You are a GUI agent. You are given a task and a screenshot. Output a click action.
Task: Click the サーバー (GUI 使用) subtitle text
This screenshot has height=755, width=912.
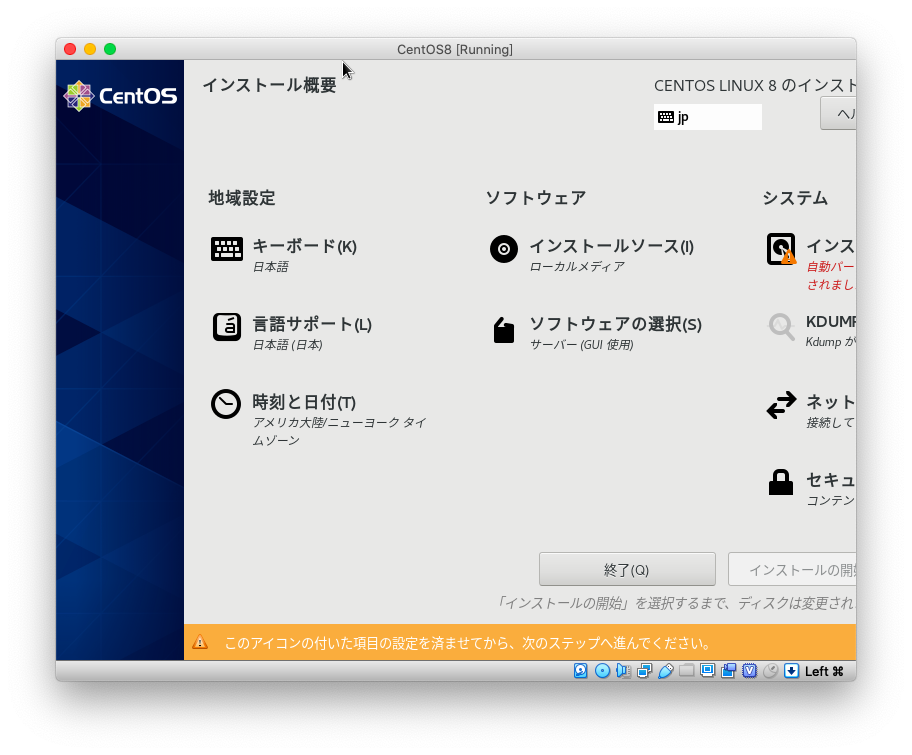coord(582,344)
